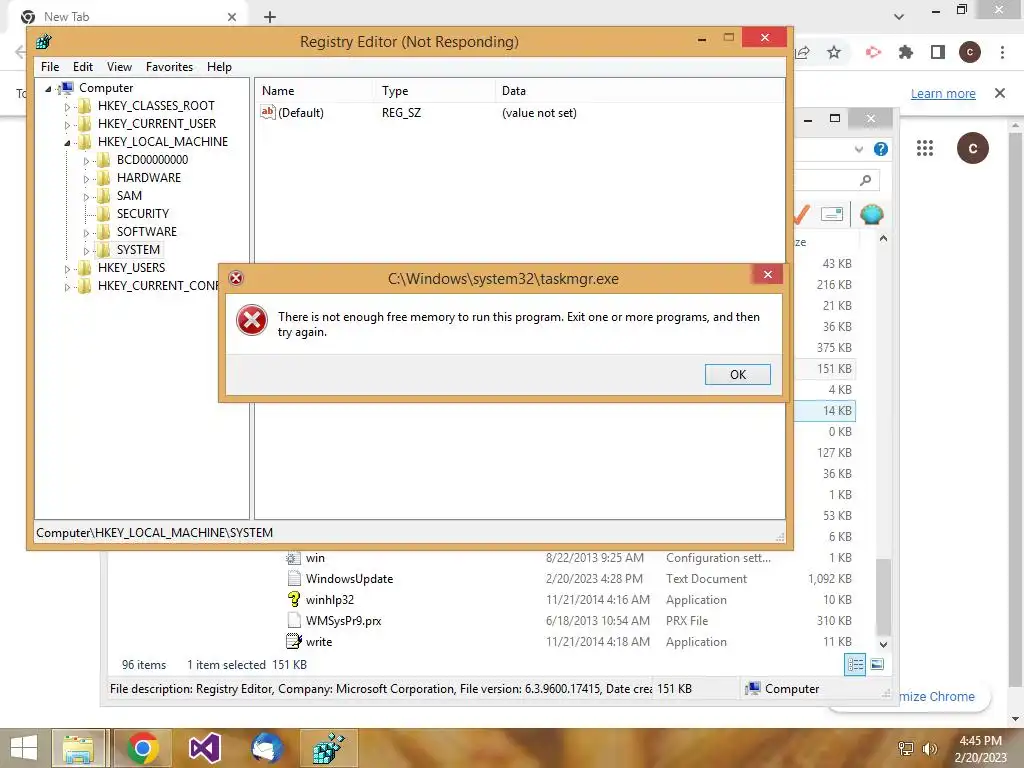Image resolution: width=1024 pixels, height=768 pixels.
Task: Open the Windows Start button
Action: coord(24,748)
